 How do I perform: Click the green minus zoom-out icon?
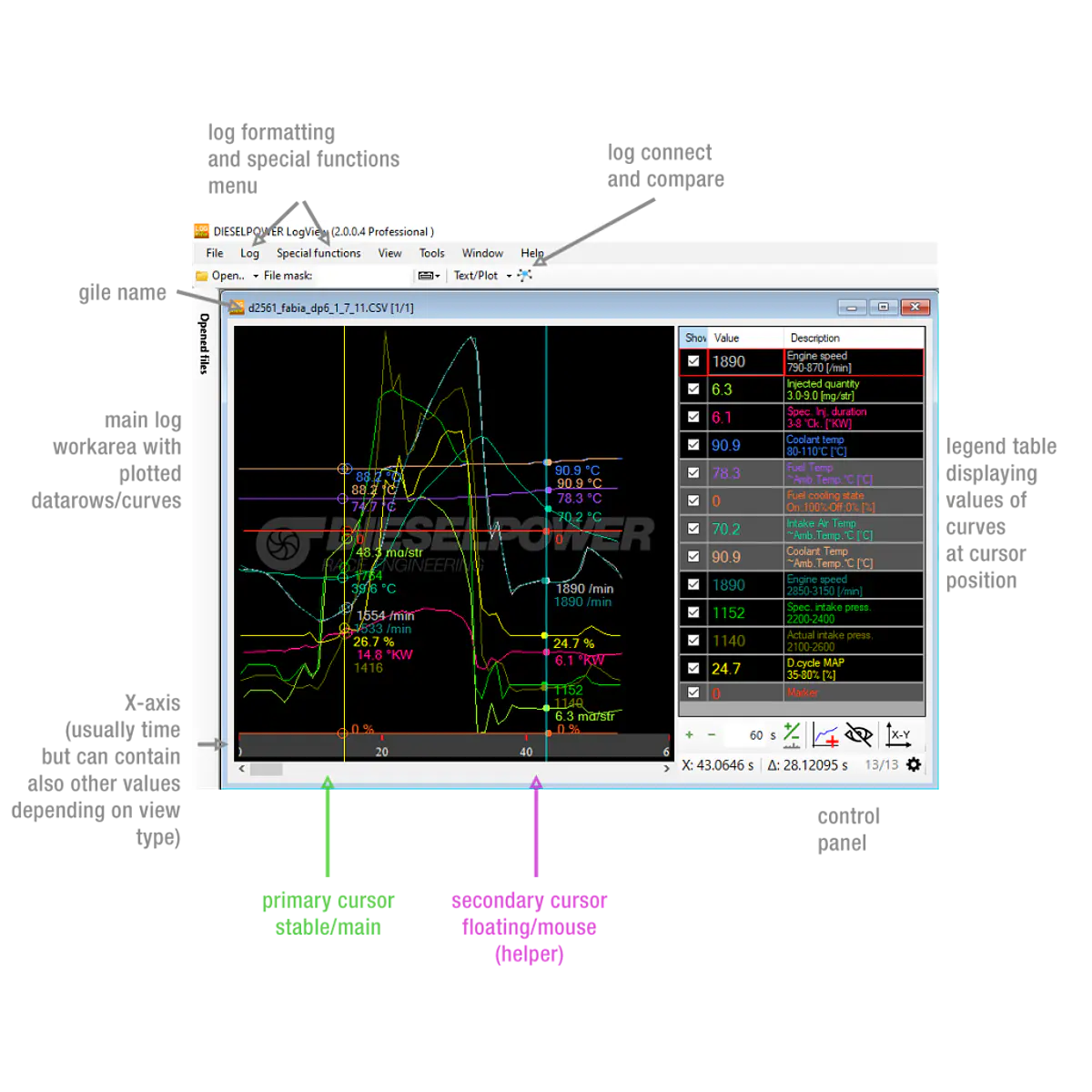712,735
